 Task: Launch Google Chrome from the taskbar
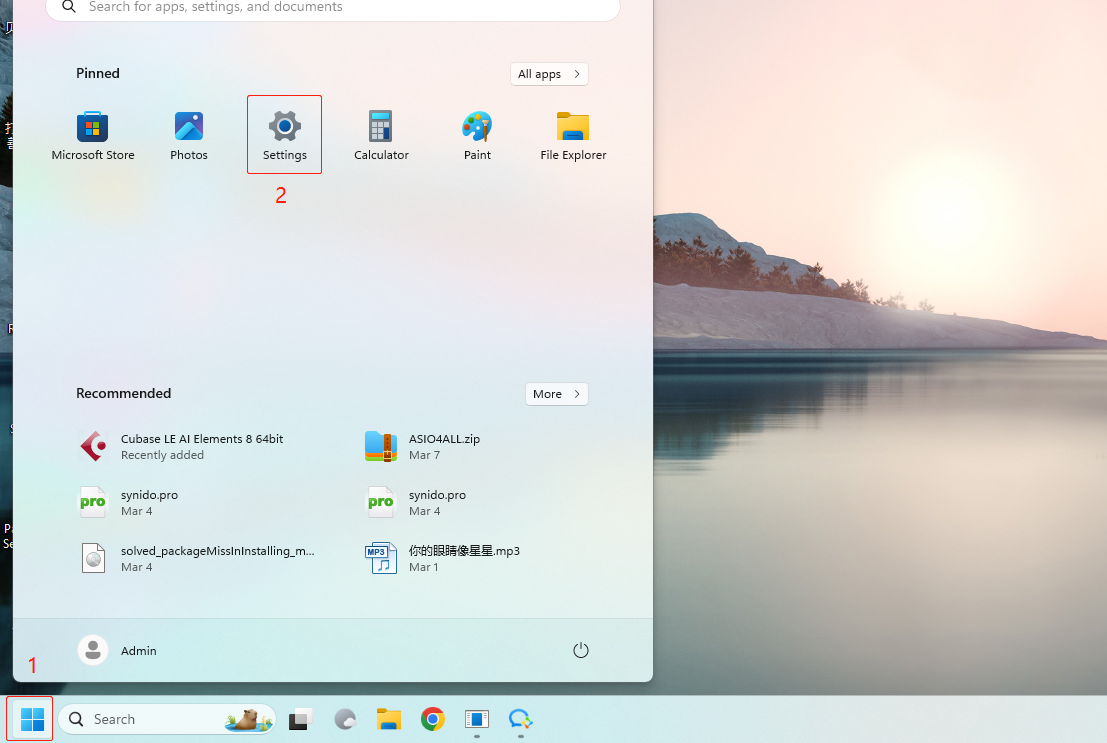tap(433, 719)
